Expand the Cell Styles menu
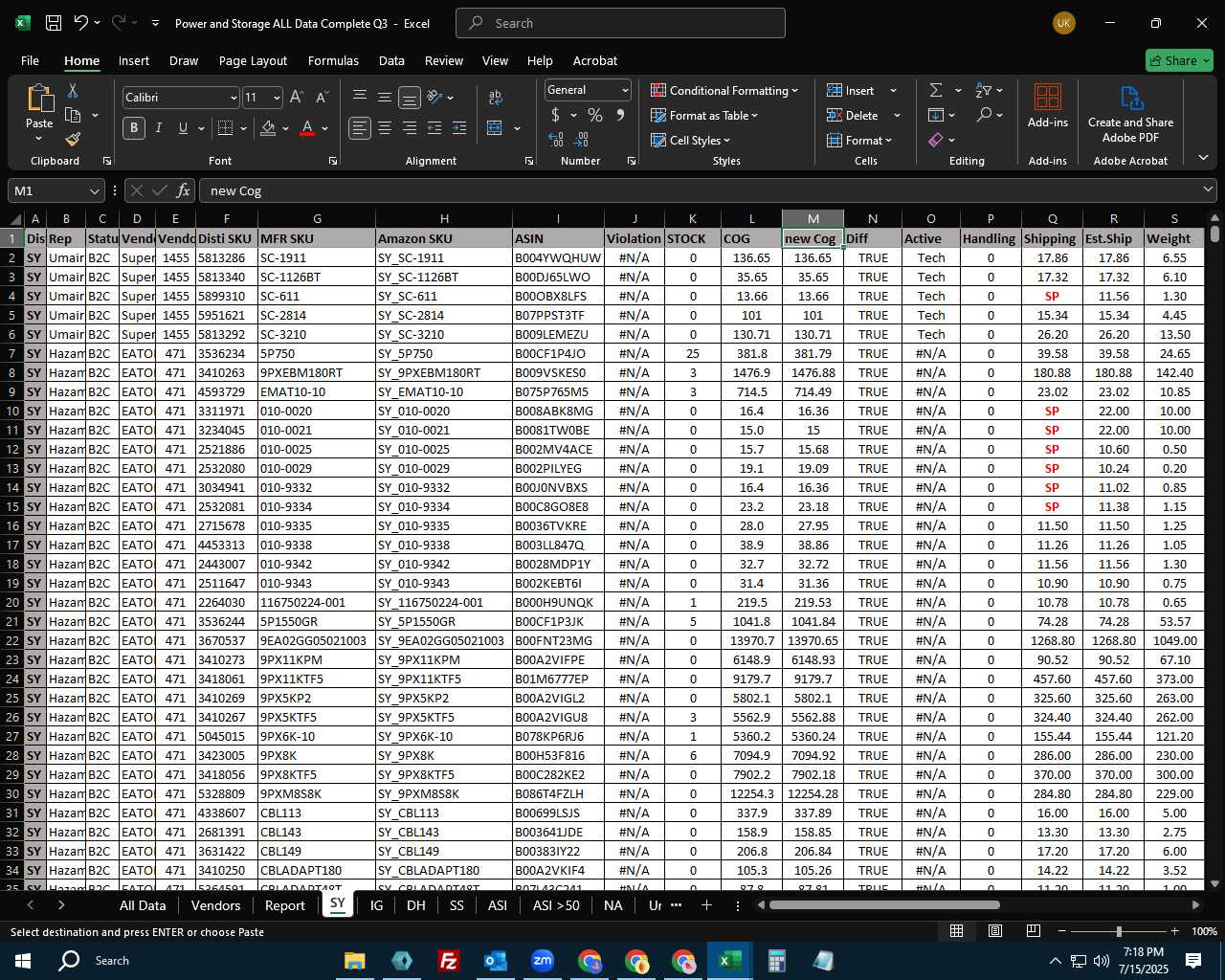Image resolution: width=1225 pixels, height=980 pixels. pos(690,140)
